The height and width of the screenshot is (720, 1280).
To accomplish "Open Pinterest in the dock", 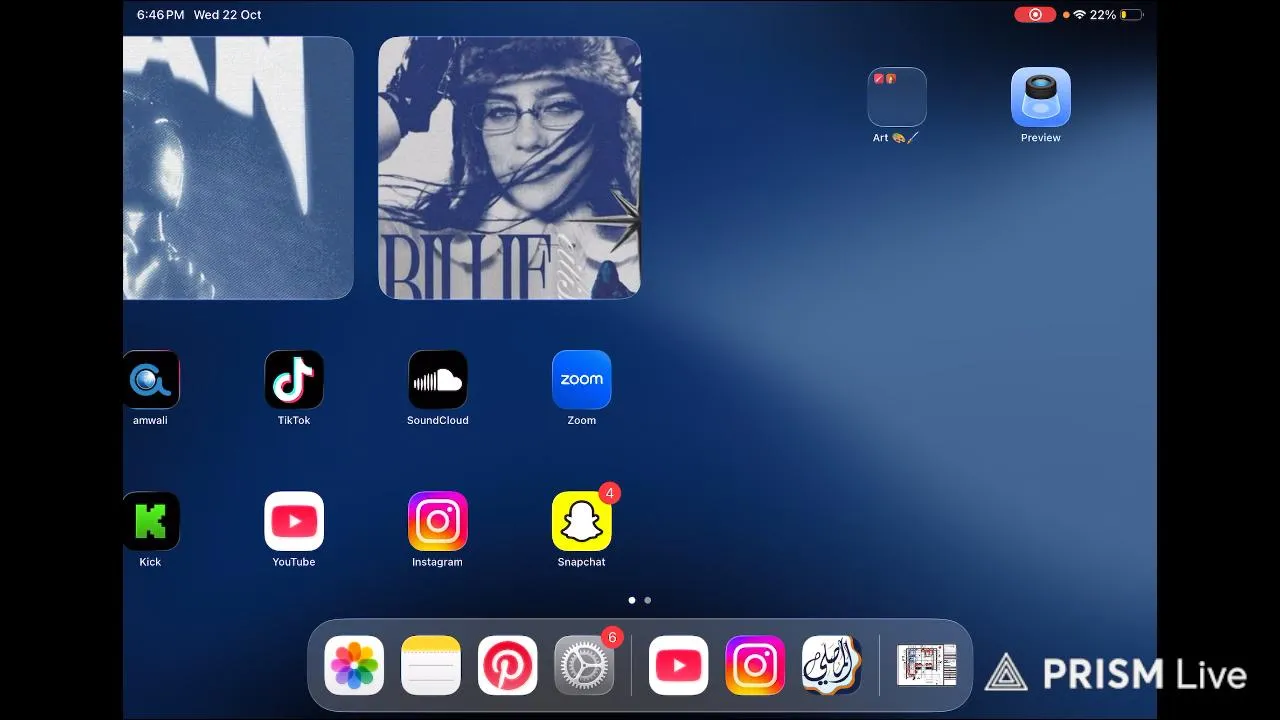I will pyautogui.click(x=508, y=665).
